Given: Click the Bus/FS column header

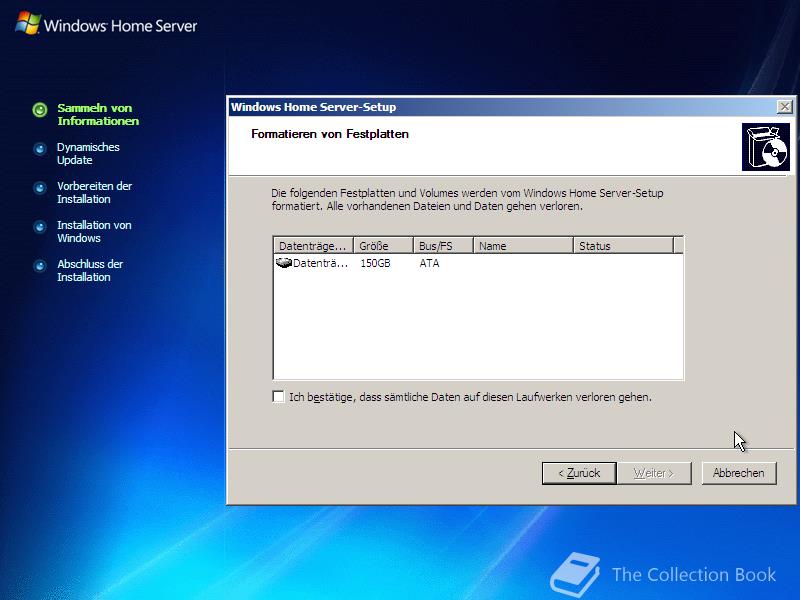Looking at the screenshot, I should pyautogui.click(x=443, y=245).
